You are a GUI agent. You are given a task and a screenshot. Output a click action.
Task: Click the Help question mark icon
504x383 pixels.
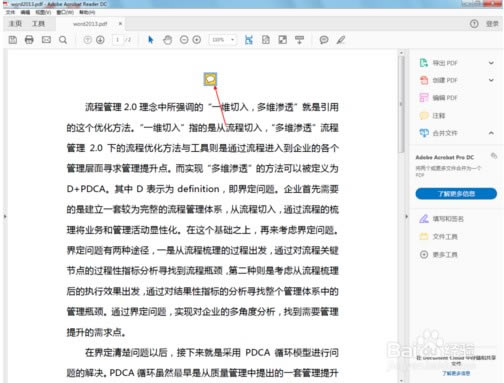click(474, 24)
